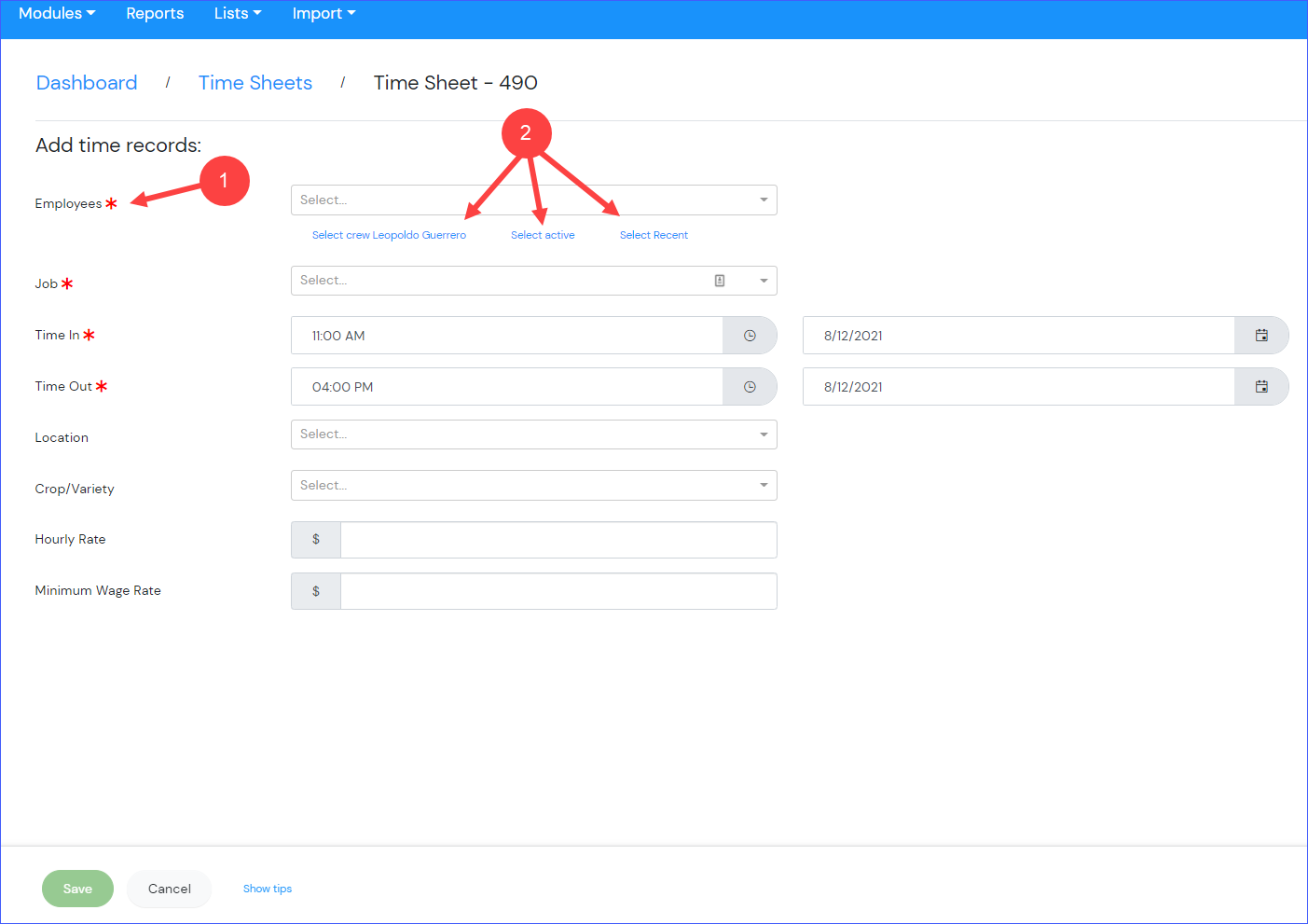Click the Select Recent link
1308x924 pixels.
654,235
